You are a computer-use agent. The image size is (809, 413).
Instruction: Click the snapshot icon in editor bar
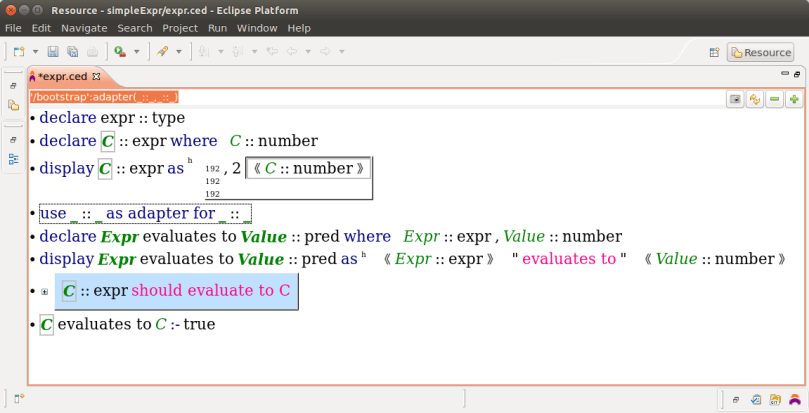coord(735,99)
